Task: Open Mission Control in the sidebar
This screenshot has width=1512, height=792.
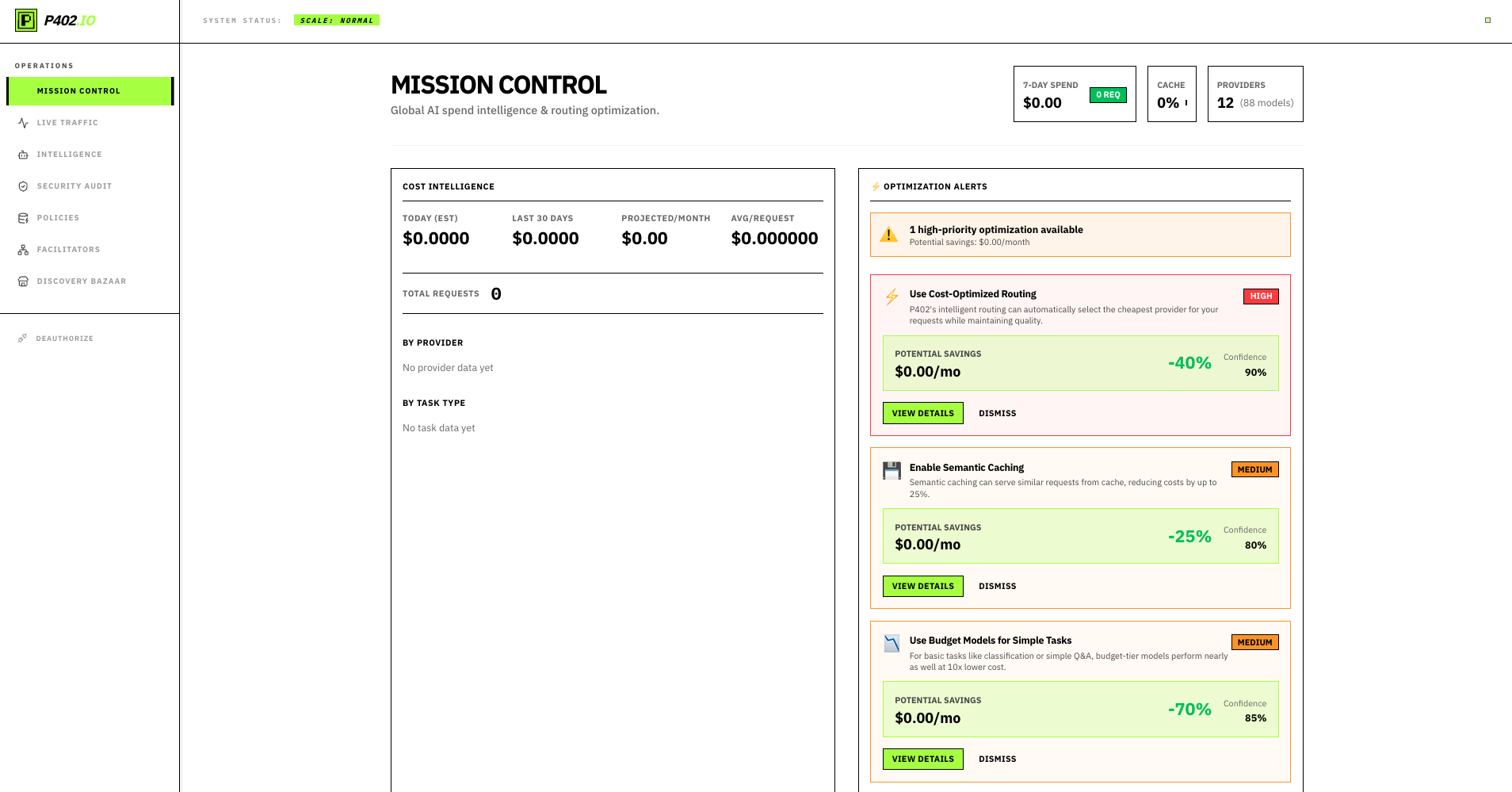Action: click(x=90, y=91)
